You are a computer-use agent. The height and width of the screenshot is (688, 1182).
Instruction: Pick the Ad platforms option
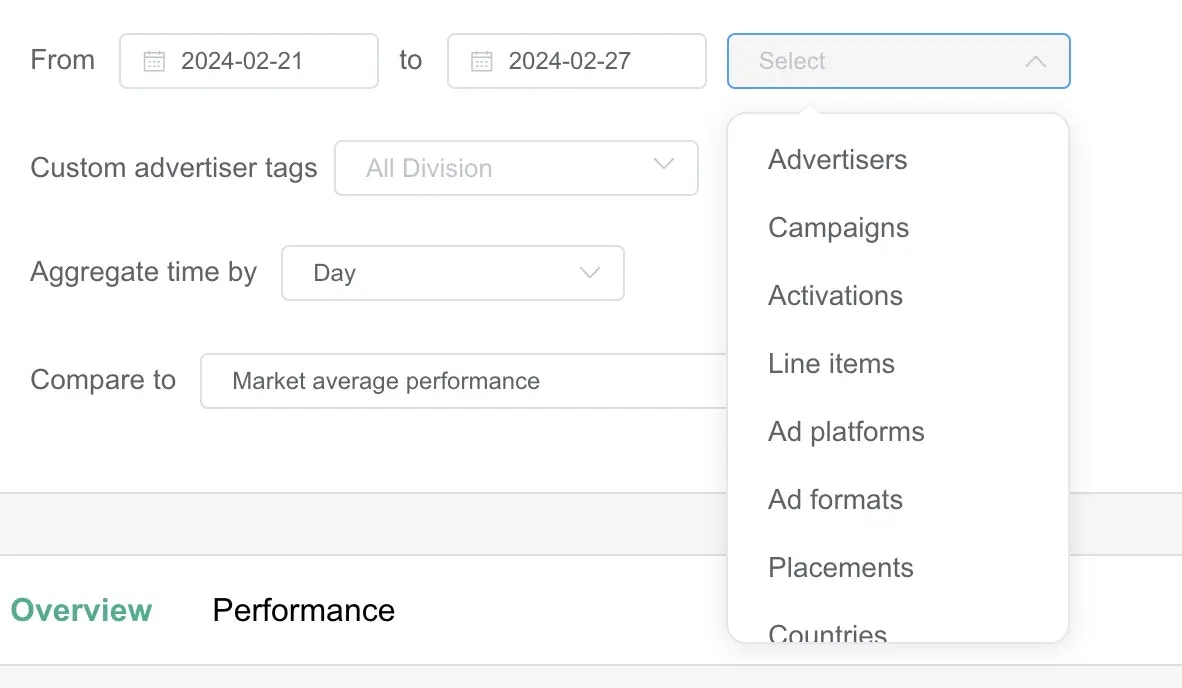pos(847,432)
